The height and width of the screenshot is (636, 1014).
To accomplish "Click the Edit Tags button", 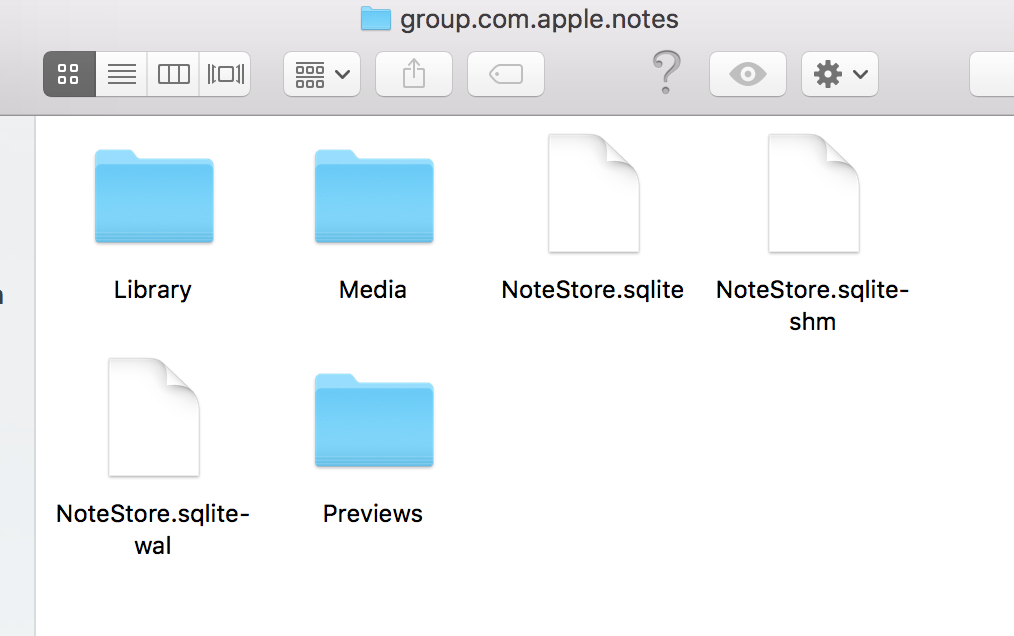I will pyautogui.click(x=506, y=74).
